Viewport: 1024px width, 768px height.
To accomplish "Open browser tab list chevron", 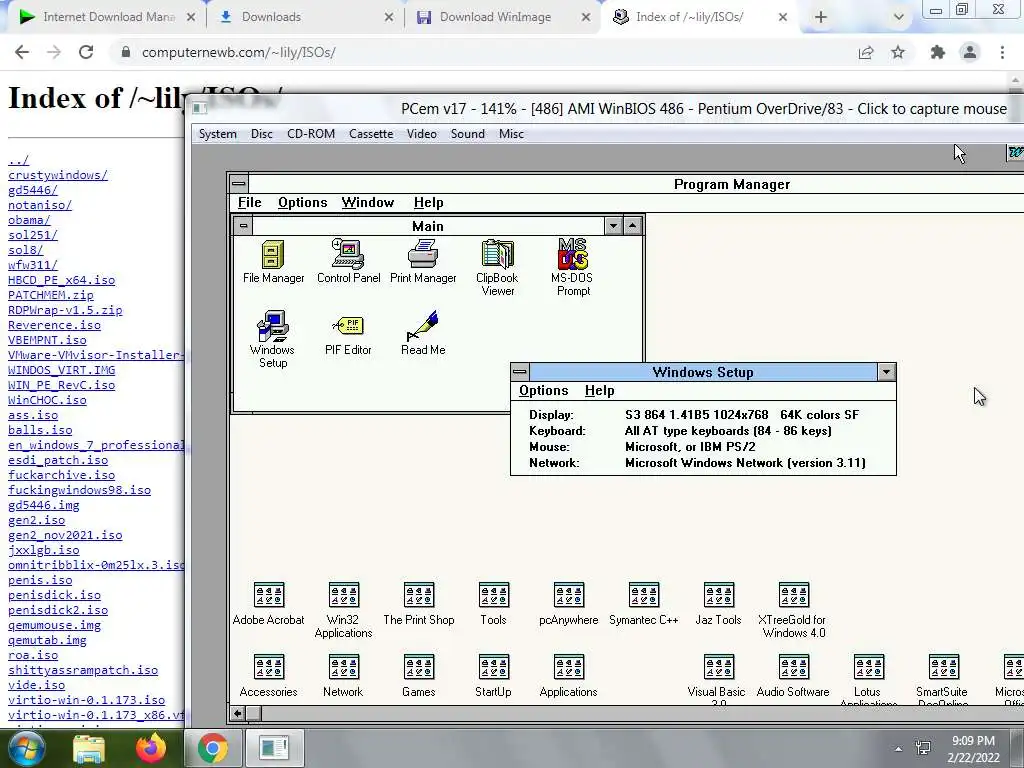I will click(899, 17).
